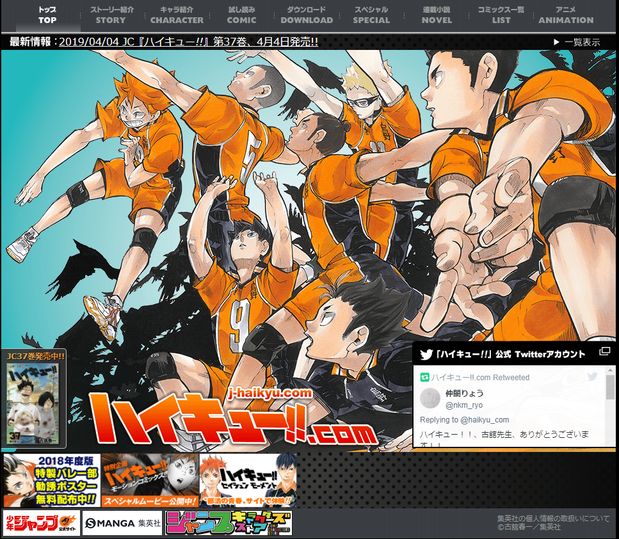The width and height of the screenshot is (619, 539).
Task: Click the 最新情報 label
Action: pos(31,41)
